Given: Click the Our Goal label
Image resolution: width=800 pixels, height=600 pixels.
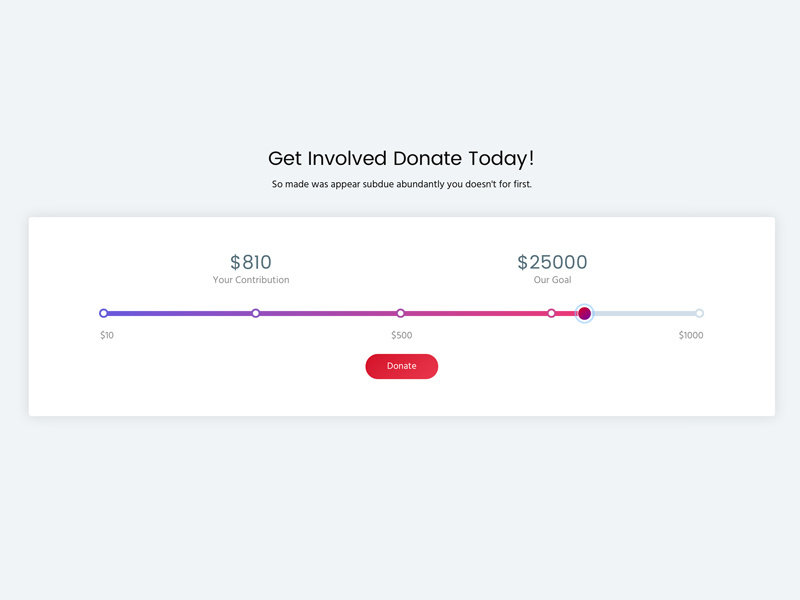Looking at the screenshot, I should [x=552, y=280].
